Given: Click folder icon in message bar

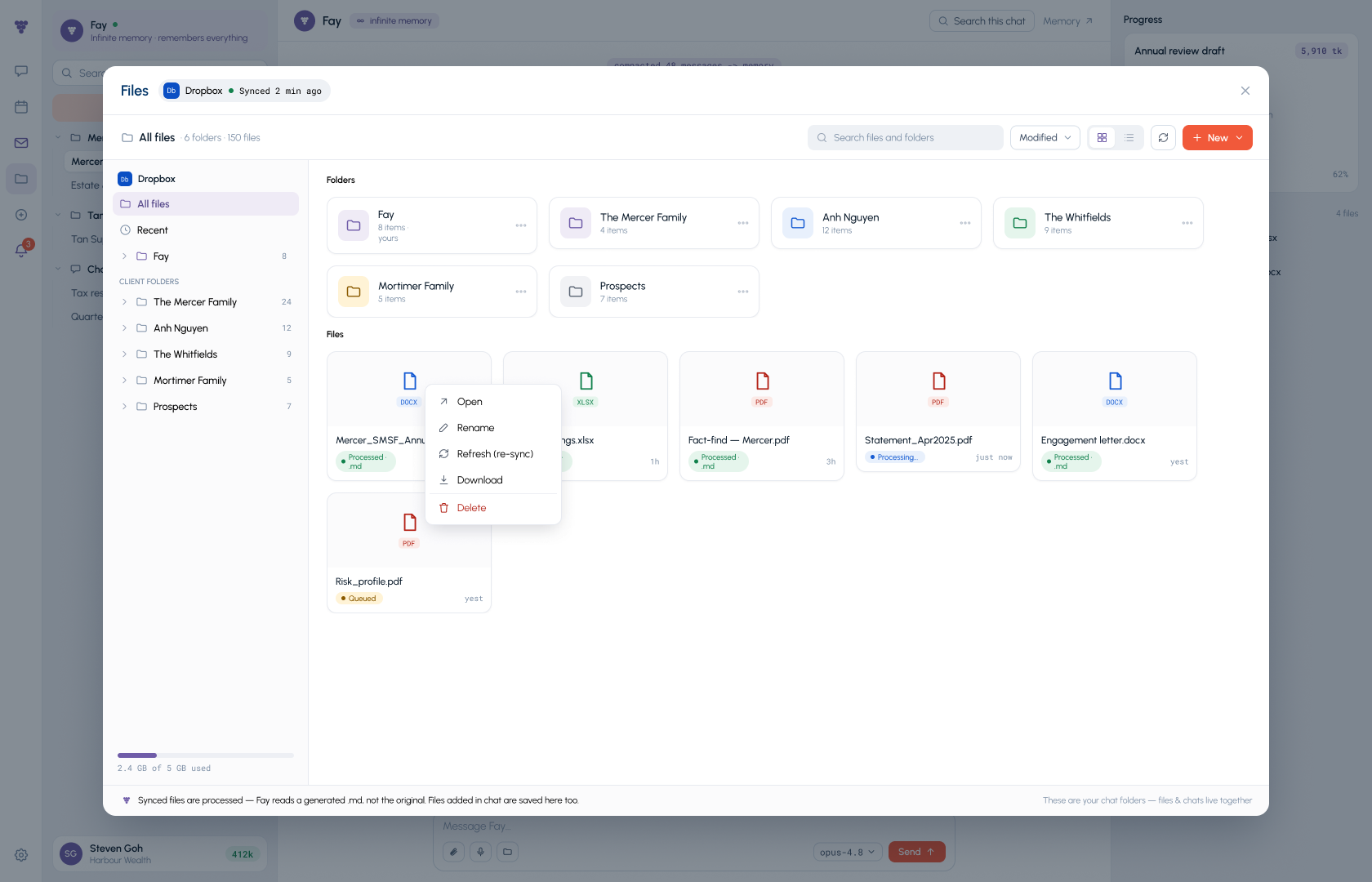Looking at the screenshot, I should pos(508,852).
